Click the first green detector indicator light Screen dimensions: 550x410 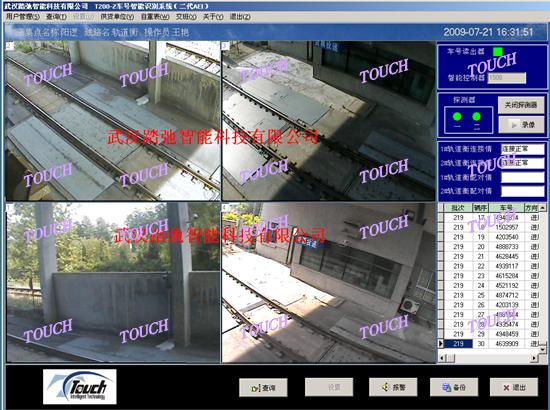(x=457, y=116)
